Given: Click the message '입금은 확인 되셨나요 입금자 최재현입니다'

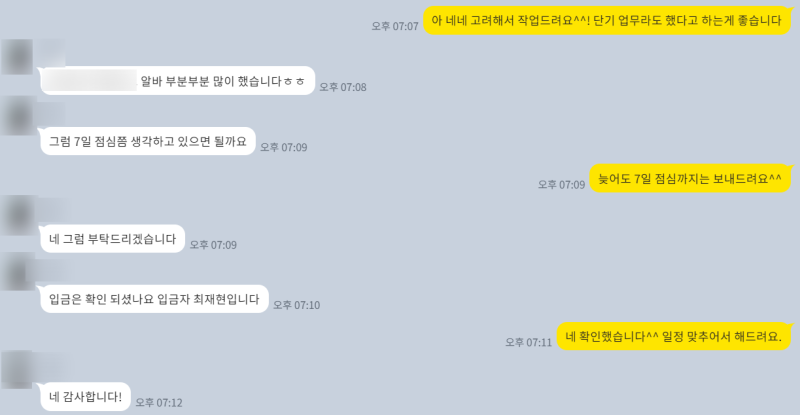Looking at the screenshot, I should (x=154, y=299).
